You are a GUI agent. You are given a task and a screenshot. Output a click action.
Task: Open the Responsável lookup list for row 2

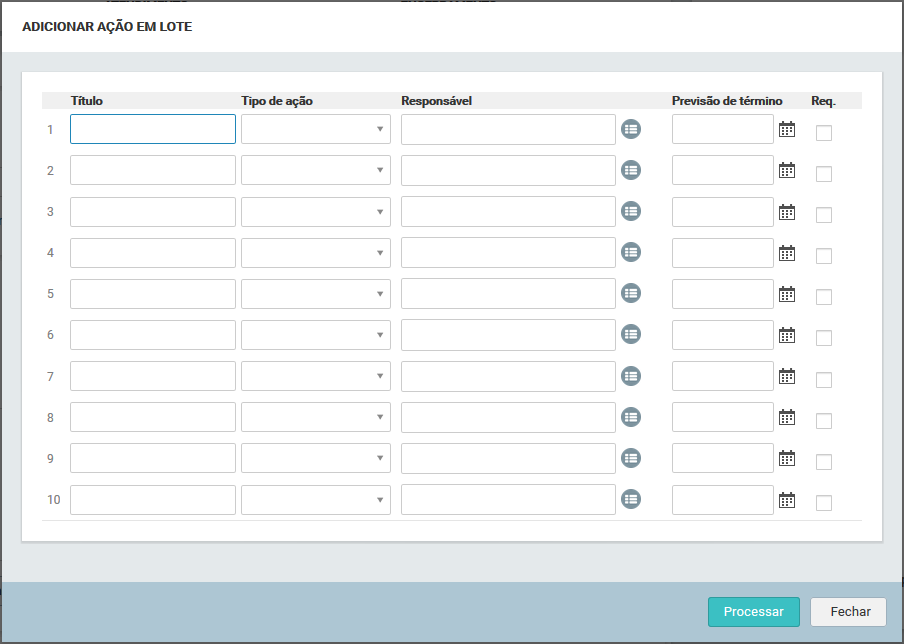[631, 170]
